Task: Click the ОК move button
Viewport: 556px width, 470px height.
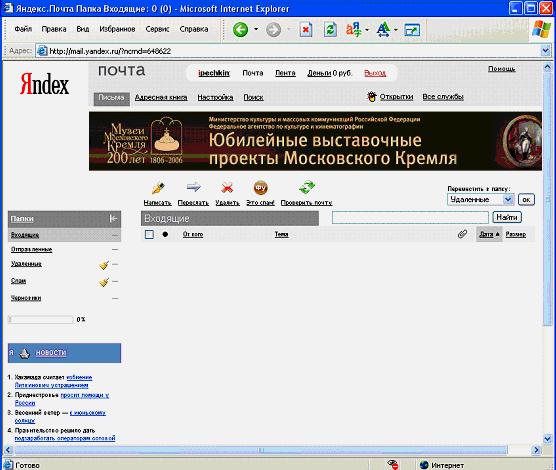Action: tap(526, 199)
